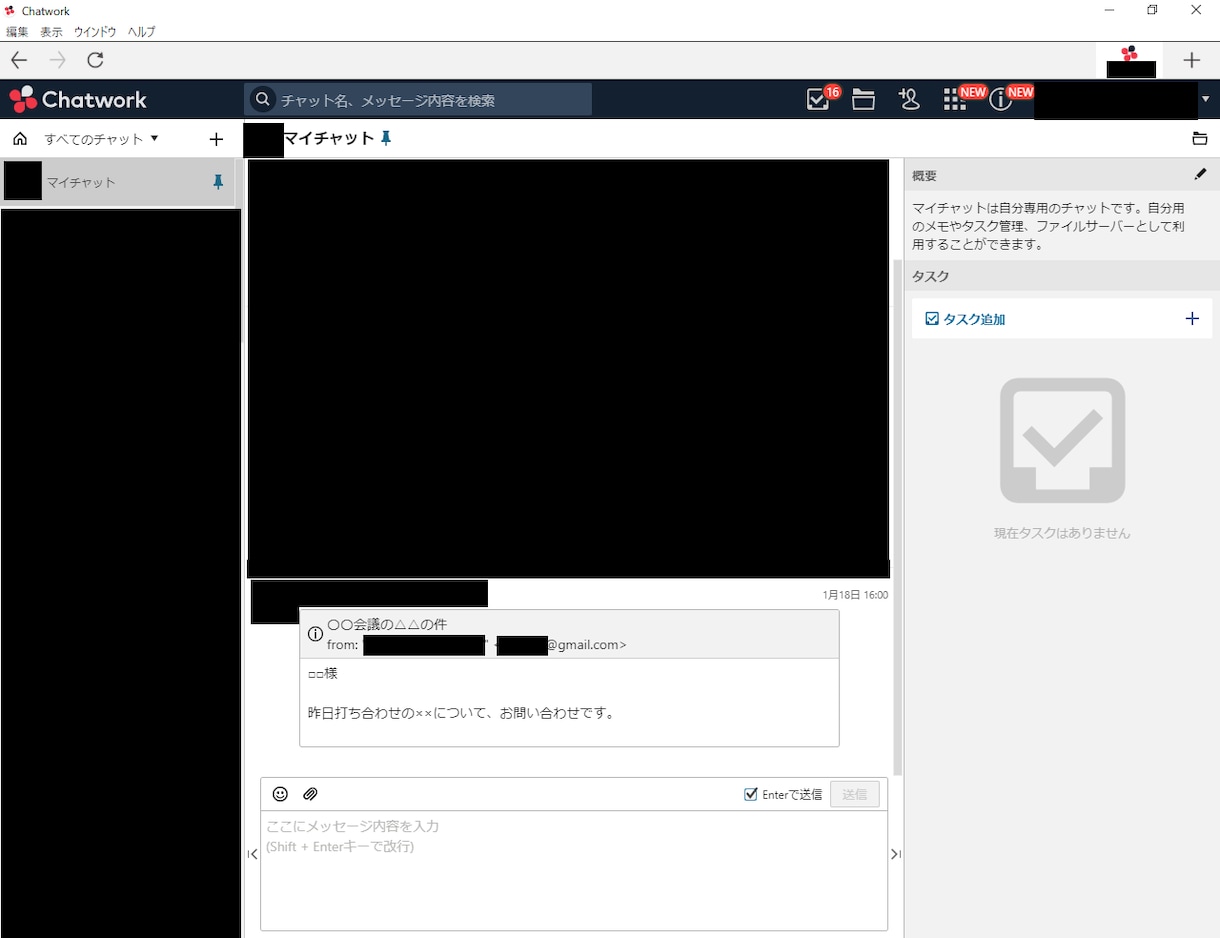Open the app grid icon marked NEW
Viewport: 1220px width, 938px height.
tap(954, 99)
